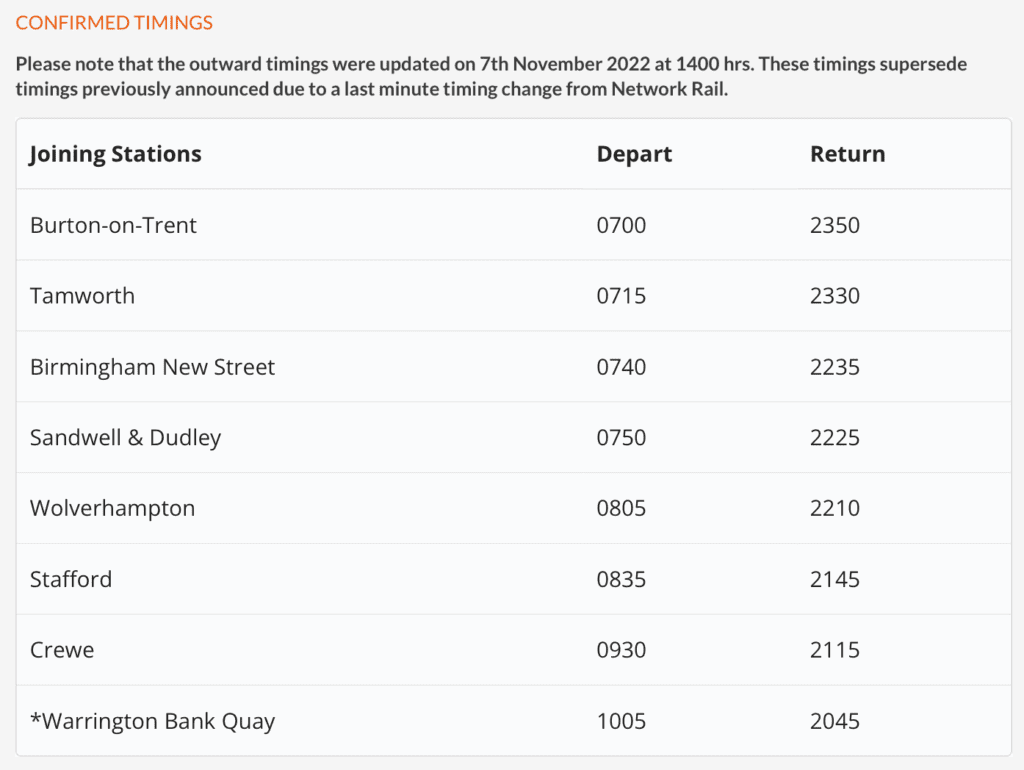This screenshot has height=770, width=1024.
Task: Select Warrington Bank Quay station
Action: coord(152,721)
